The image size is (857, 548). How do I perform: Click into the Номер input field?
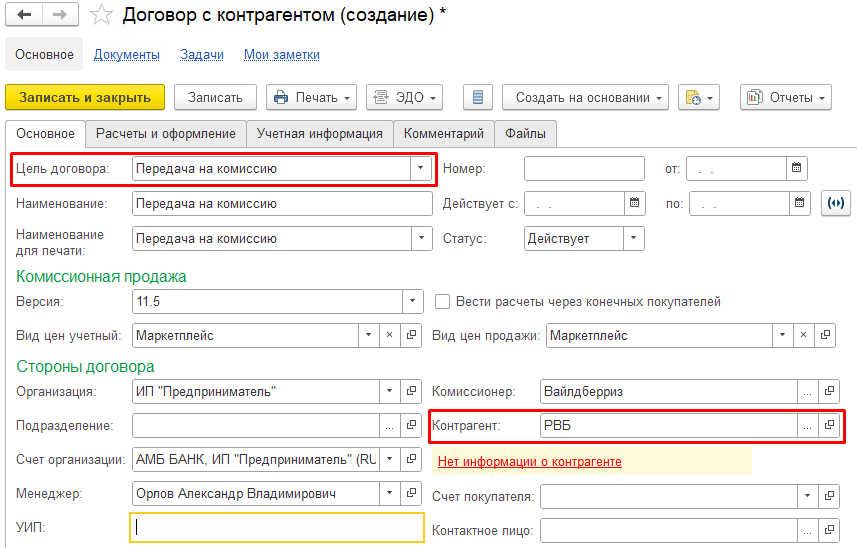coord(584,169)
